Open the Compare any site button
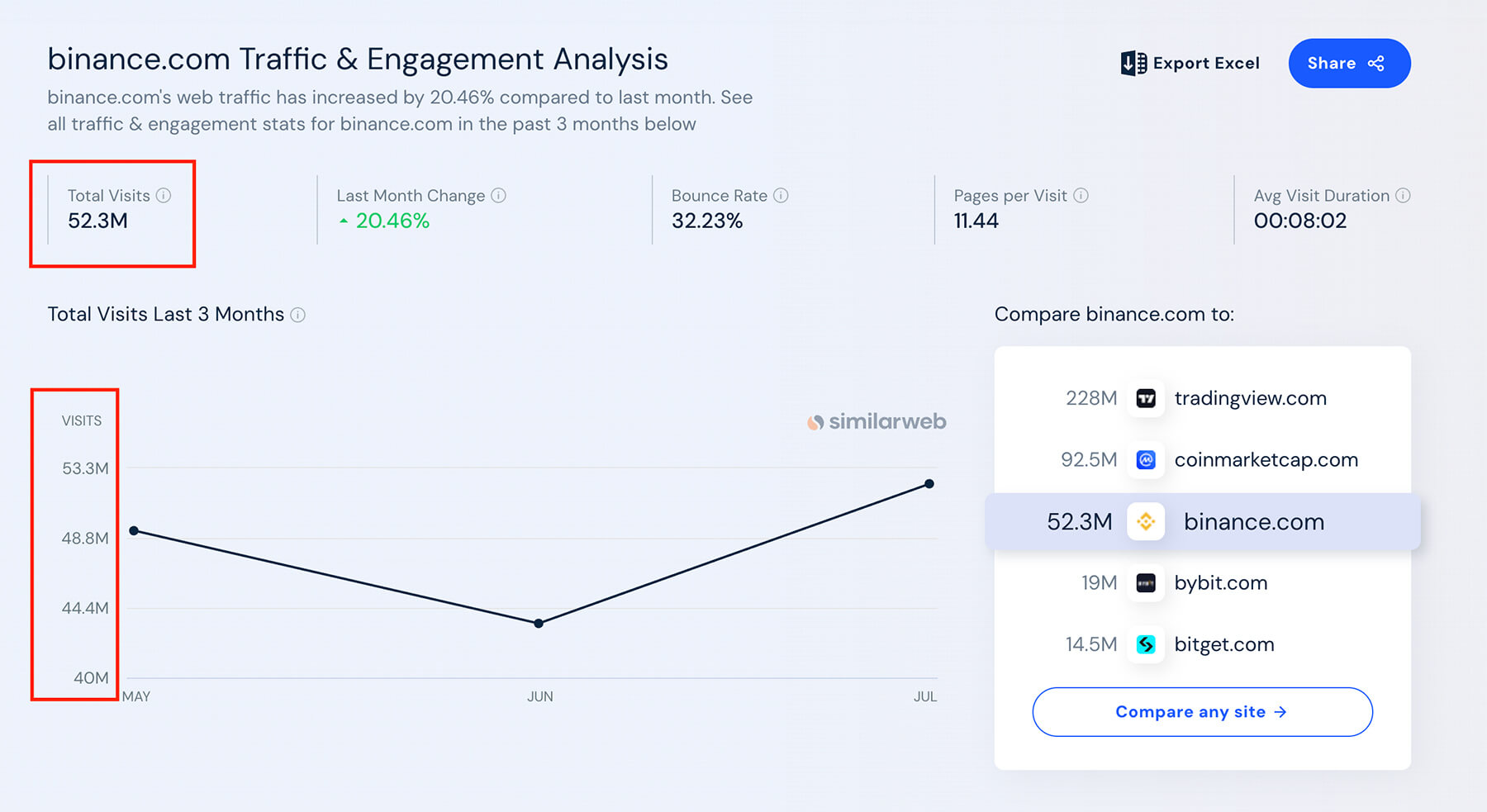 tap(1202, 712)
